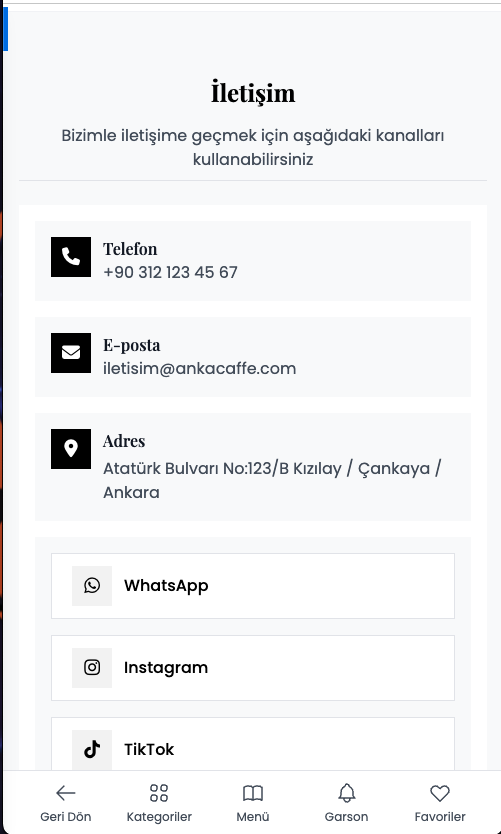Open the WhatsApp contact link

click(253, 586)
